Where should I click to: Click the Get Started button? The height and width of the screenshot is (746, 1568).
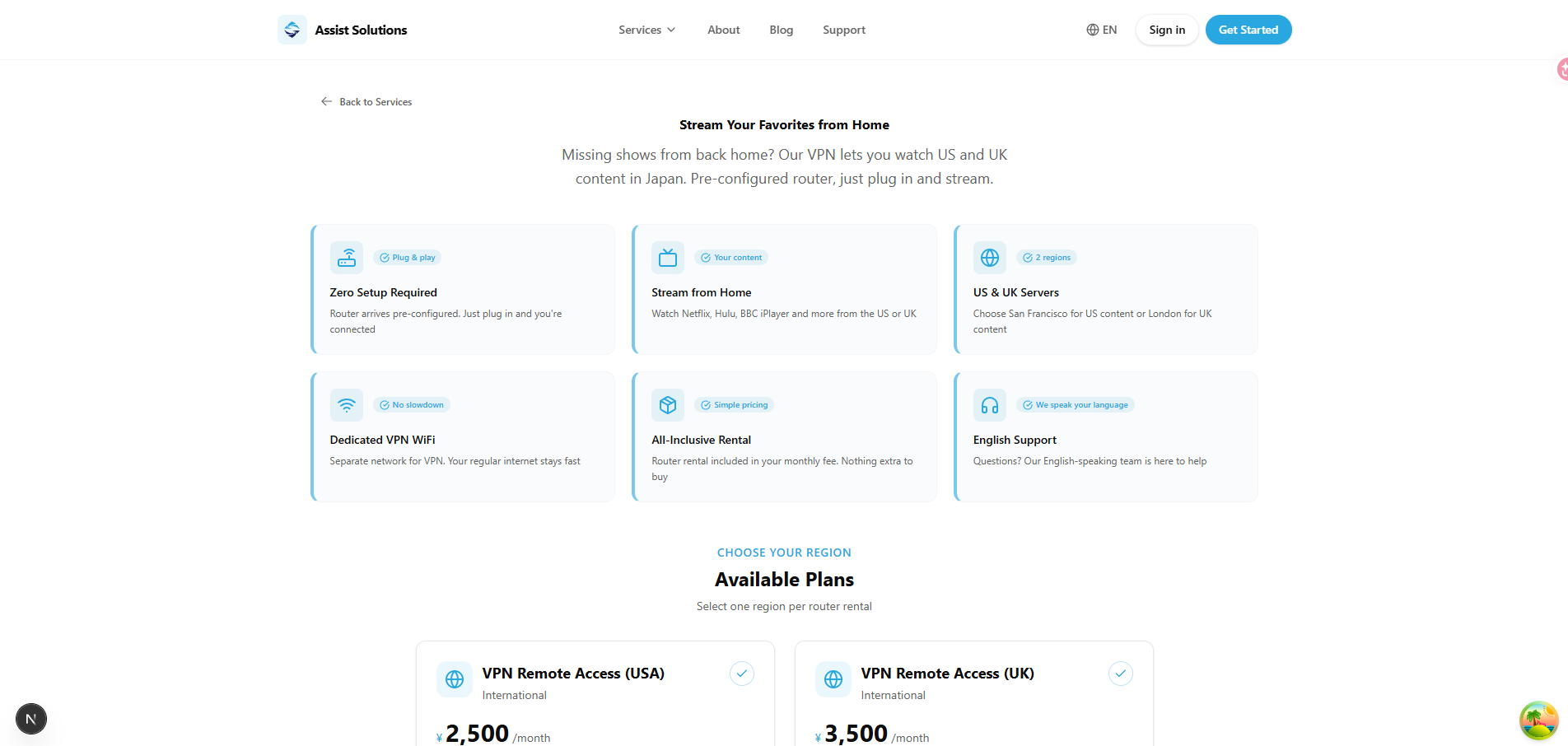point(1248,30)
